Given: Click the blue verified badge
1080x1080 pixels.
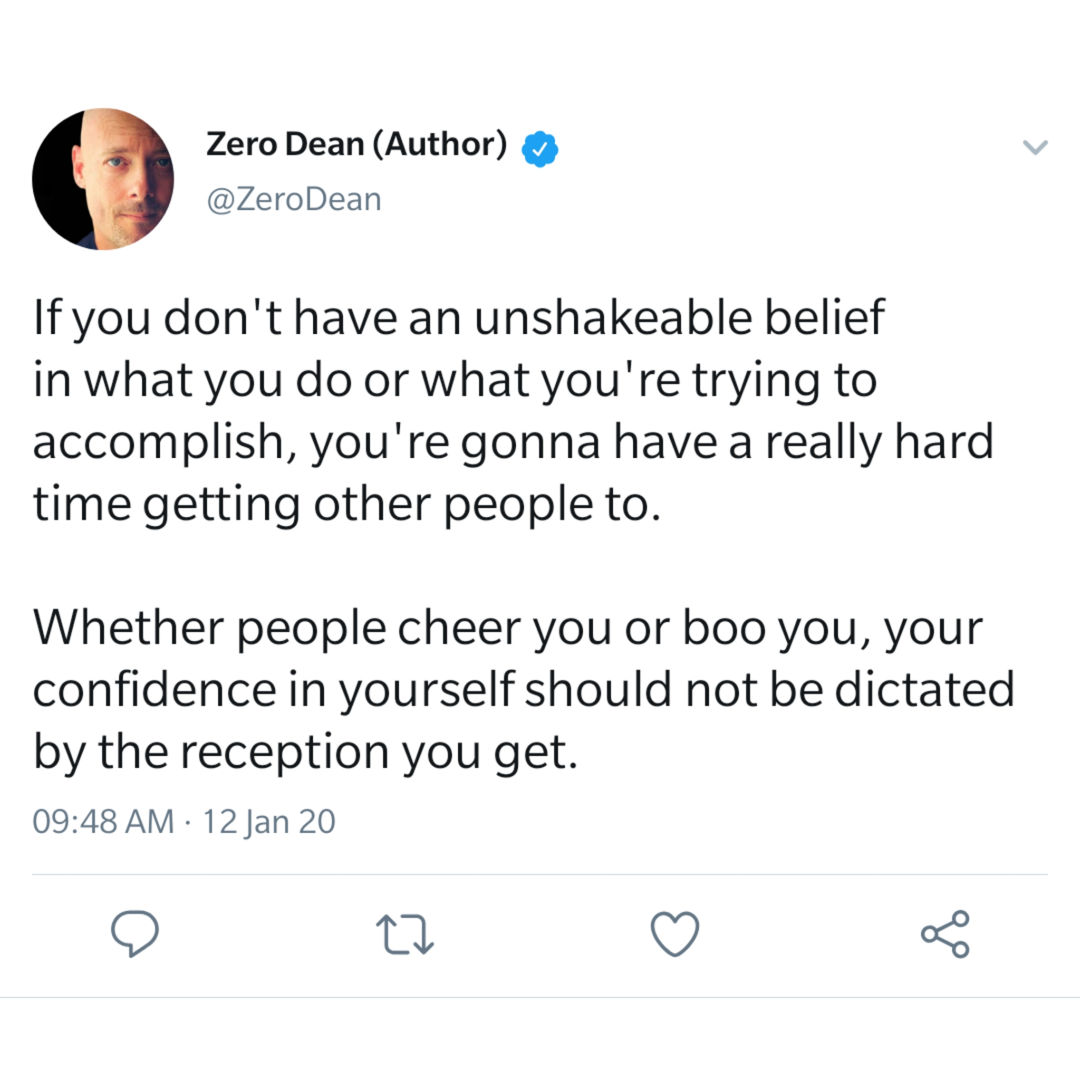Looking at the screenshot, I should pos(539,149).
